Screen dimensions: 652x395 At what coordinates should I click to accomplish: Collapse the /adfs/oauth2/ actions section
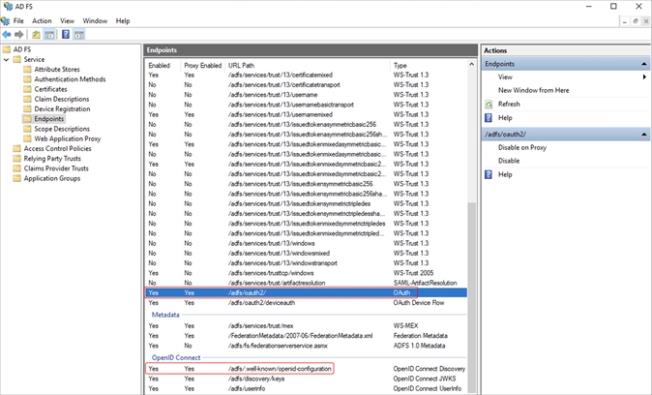pyautogui.click(x=644, y=134)
